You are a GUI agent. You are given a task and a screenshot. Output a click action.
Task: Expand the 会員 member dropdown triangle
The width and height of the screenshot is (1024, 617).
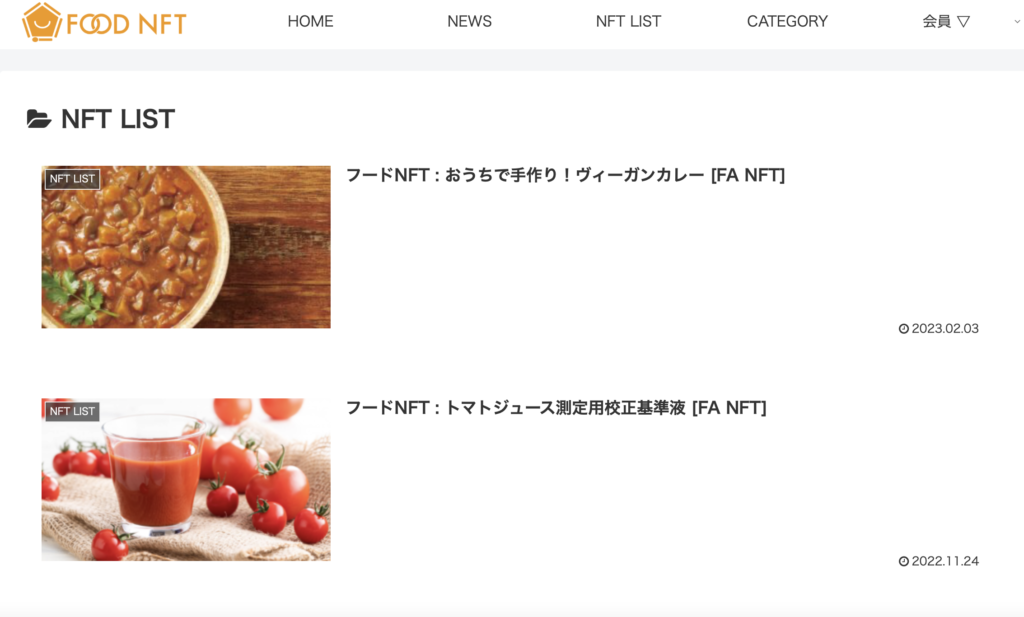coord(963,22)
